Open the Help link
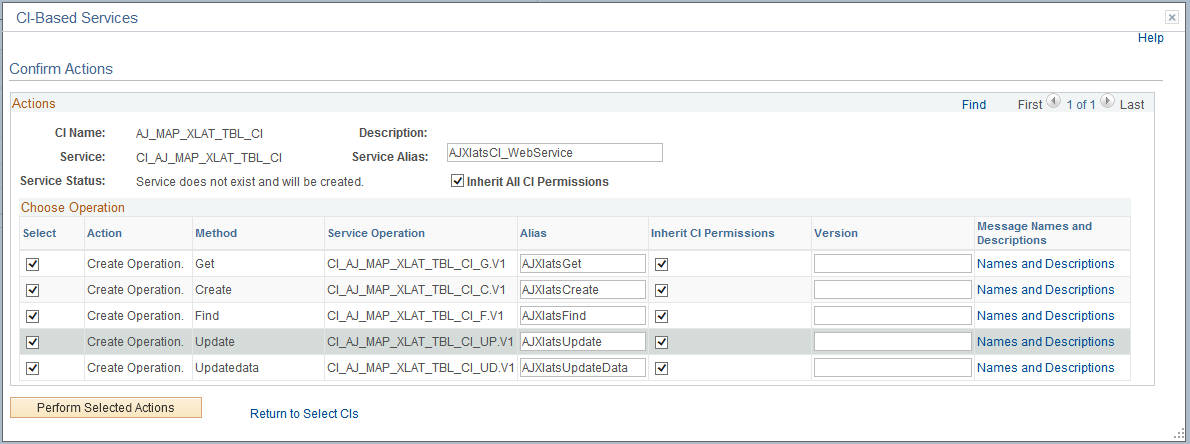This screenshot has width=1190, height=444. click(x=1151, y=38)
